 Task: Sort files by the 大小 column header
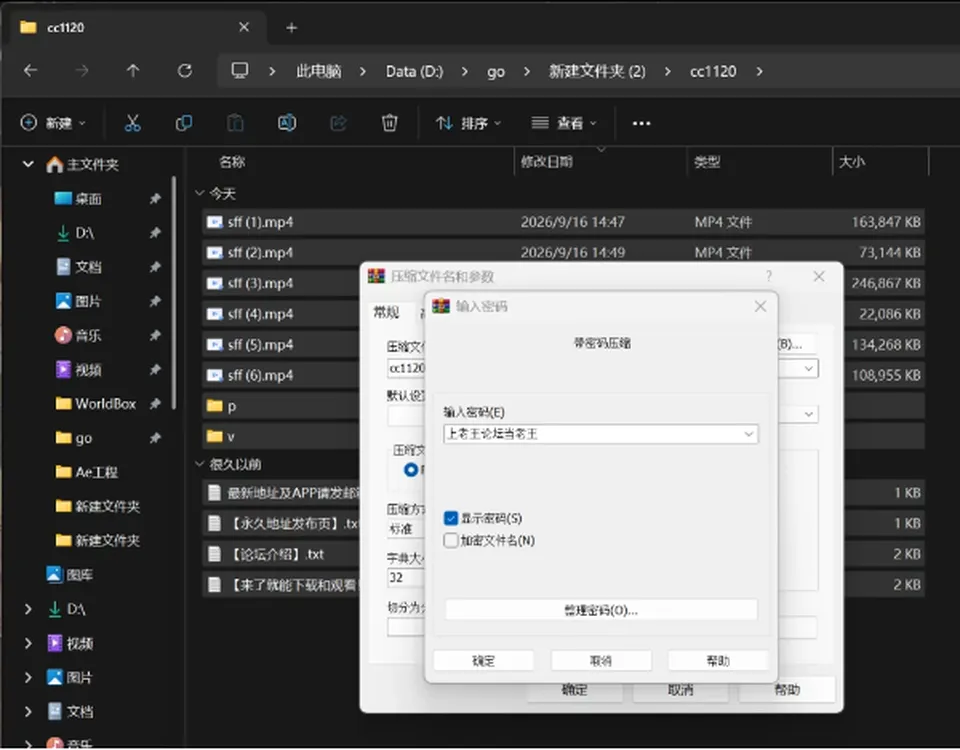(x=852, y=162)
